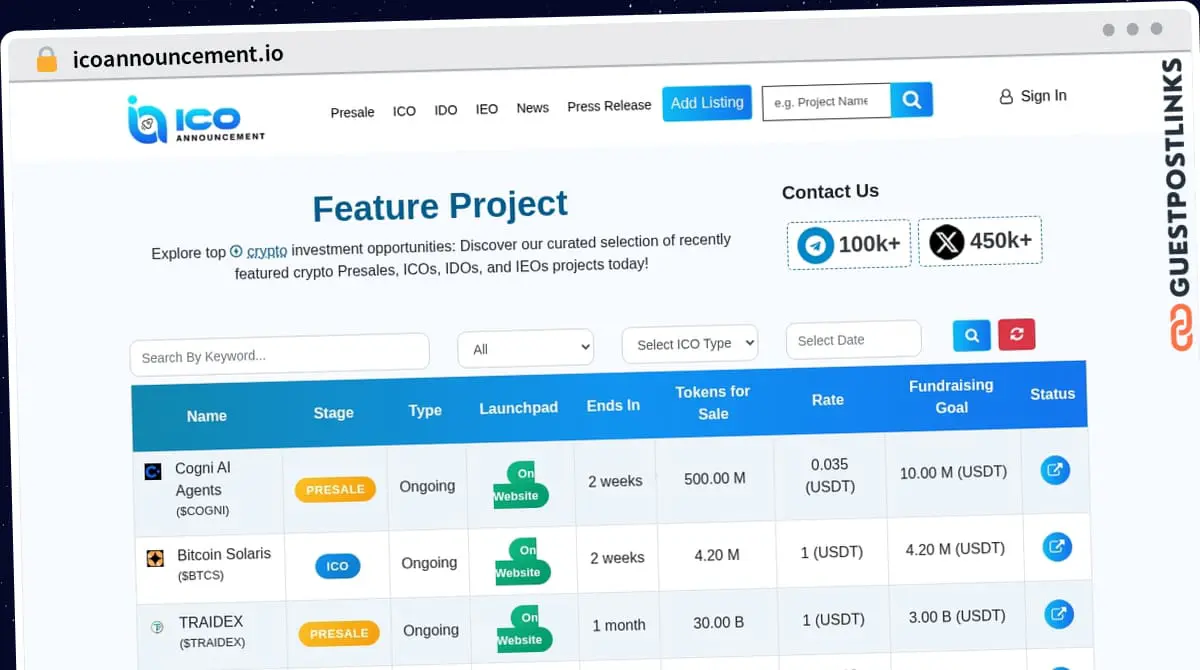Open external link icon for TRAIDEX
The image size is (1200, 670).
tap(1059, 614)
